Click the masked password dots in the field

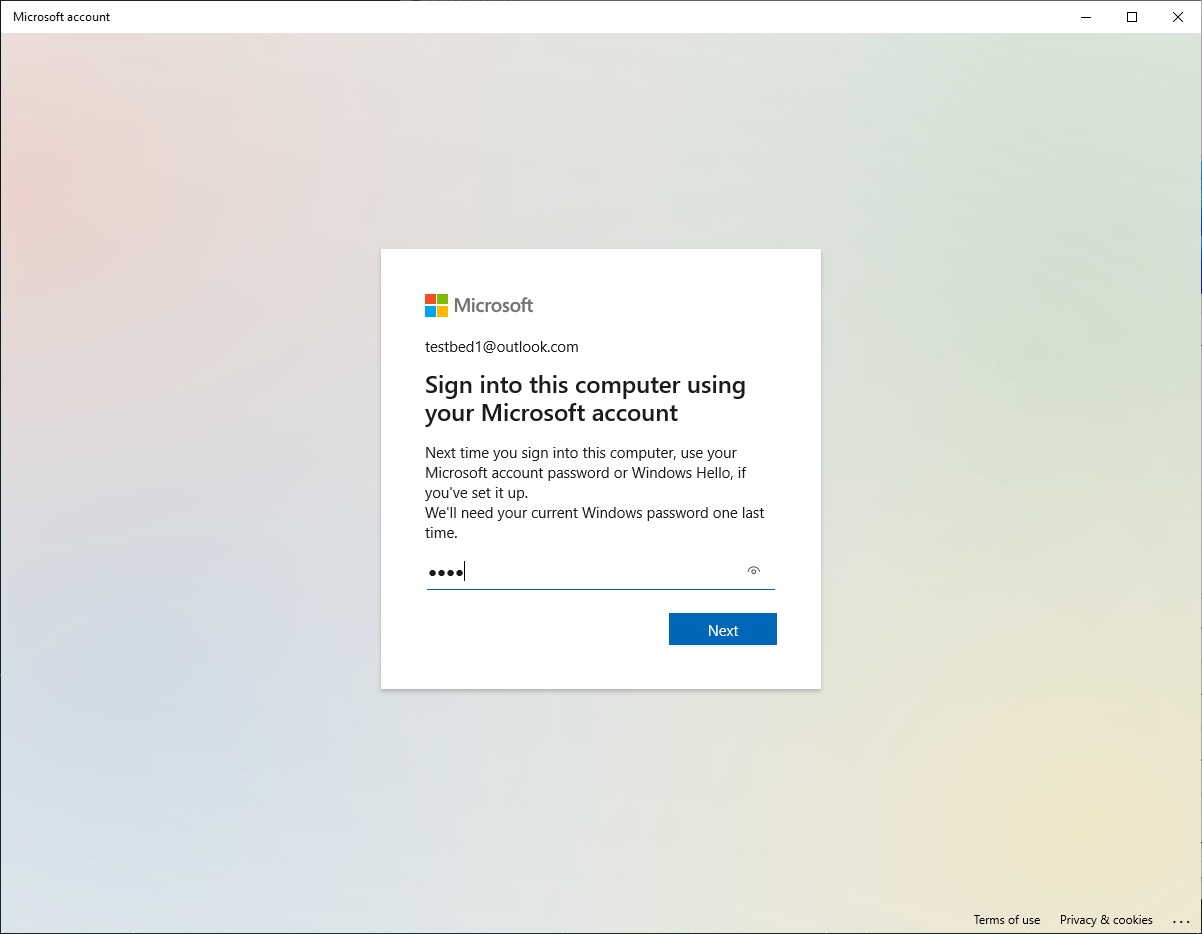pos(444,572)
